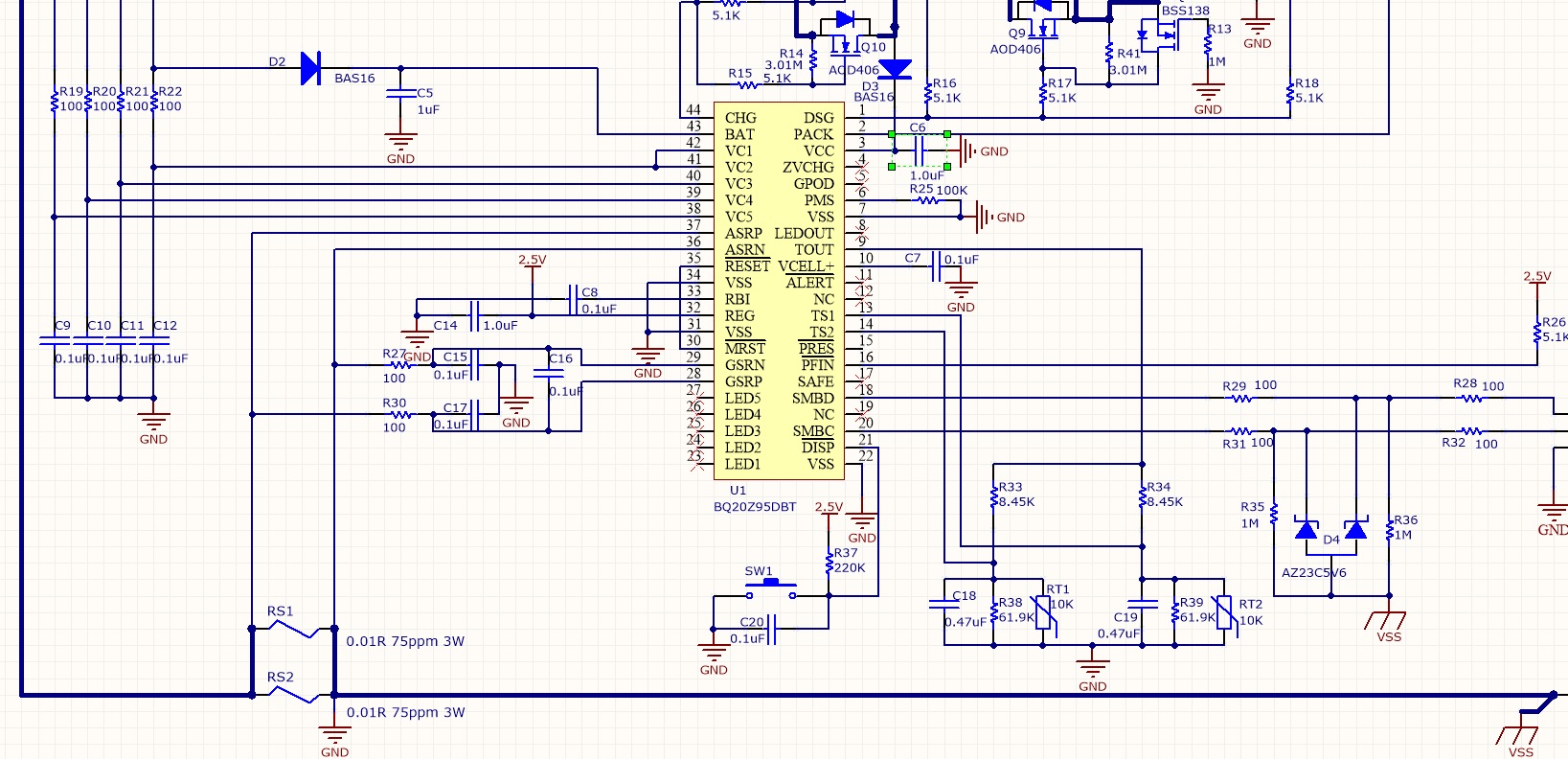This screenshot has width=1568, height=760.
Task: Pick the C14 1.0uF capacitor symbol
Action: click(473, 315)
